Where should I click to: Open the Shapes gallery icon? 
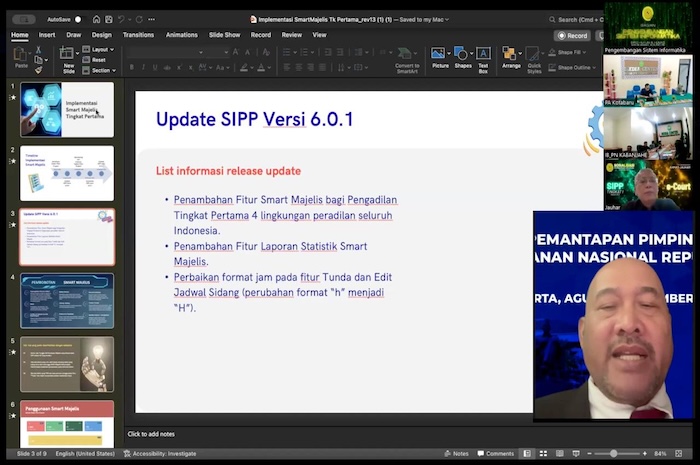click(x=462, y=58)
